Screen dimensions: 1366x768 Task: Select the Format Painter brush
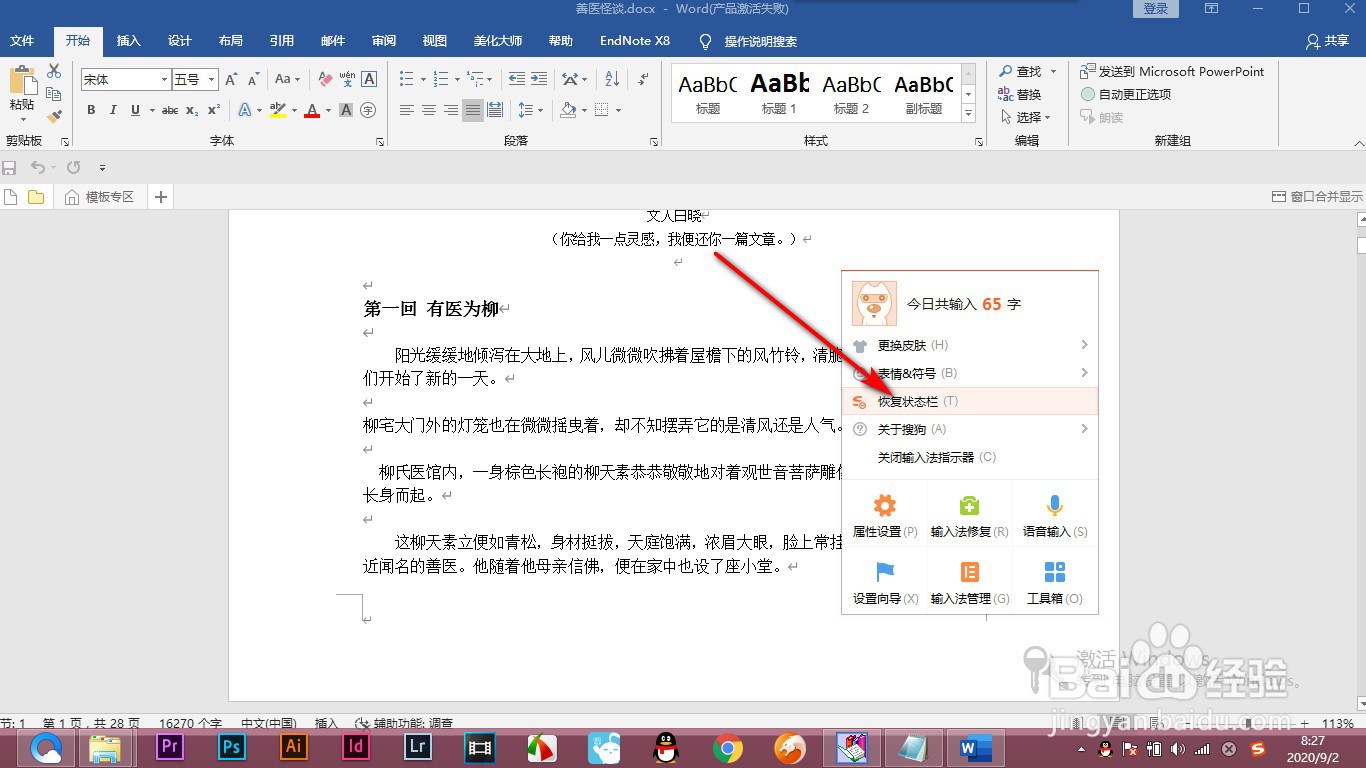coord(54,116)
